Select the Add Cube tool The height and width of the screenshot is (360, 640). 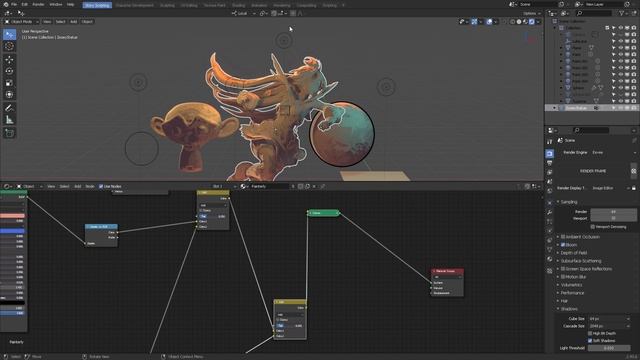point(9,133)
